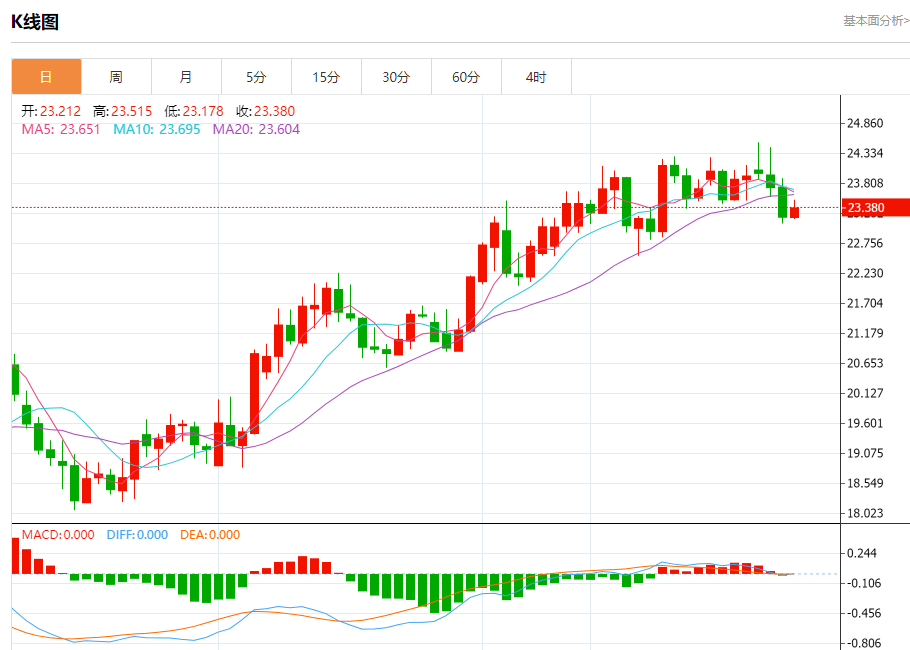910x650 pixels.
Task: Click the 18.023 price axis label
Action: [x=865, y=513]
